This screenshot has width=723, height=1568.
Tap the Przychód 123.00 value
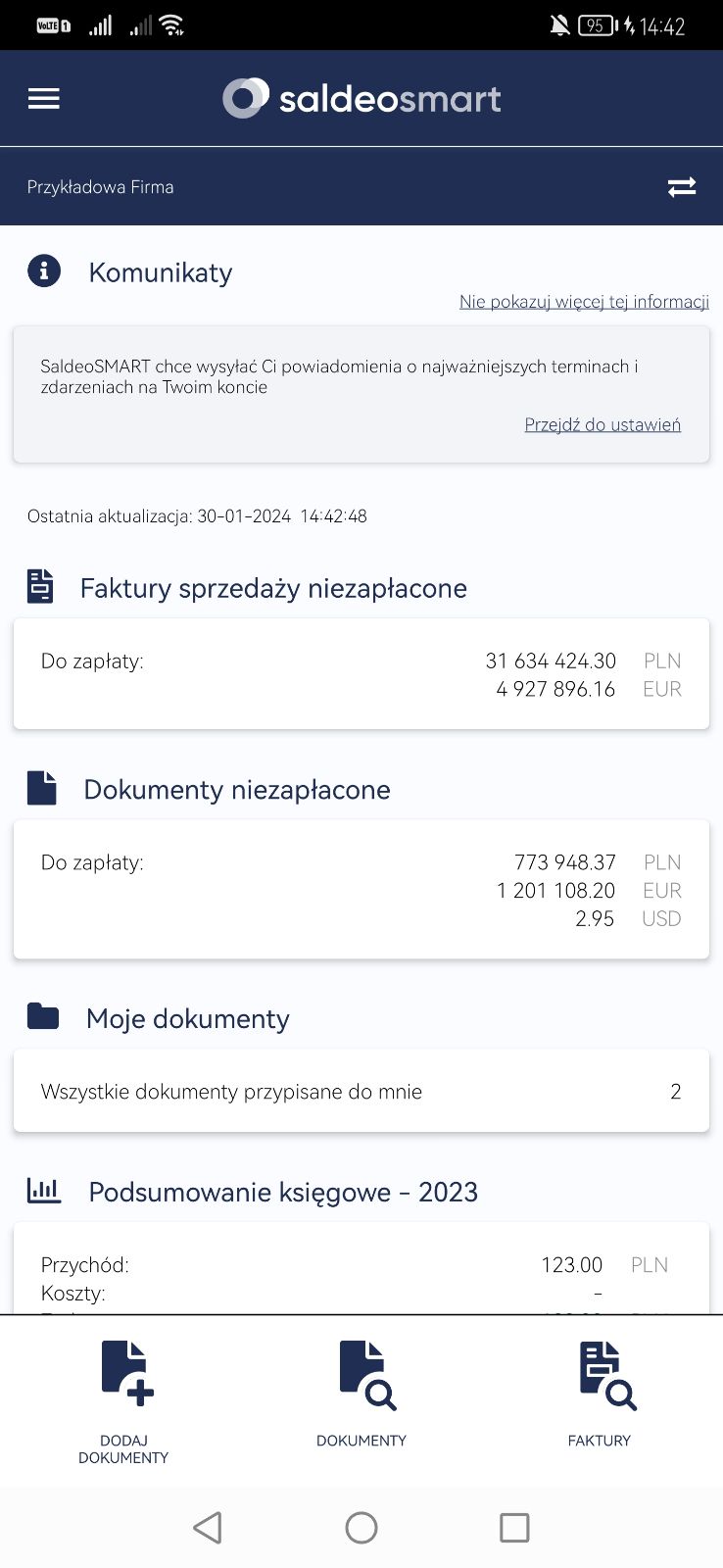point(571,1265)
